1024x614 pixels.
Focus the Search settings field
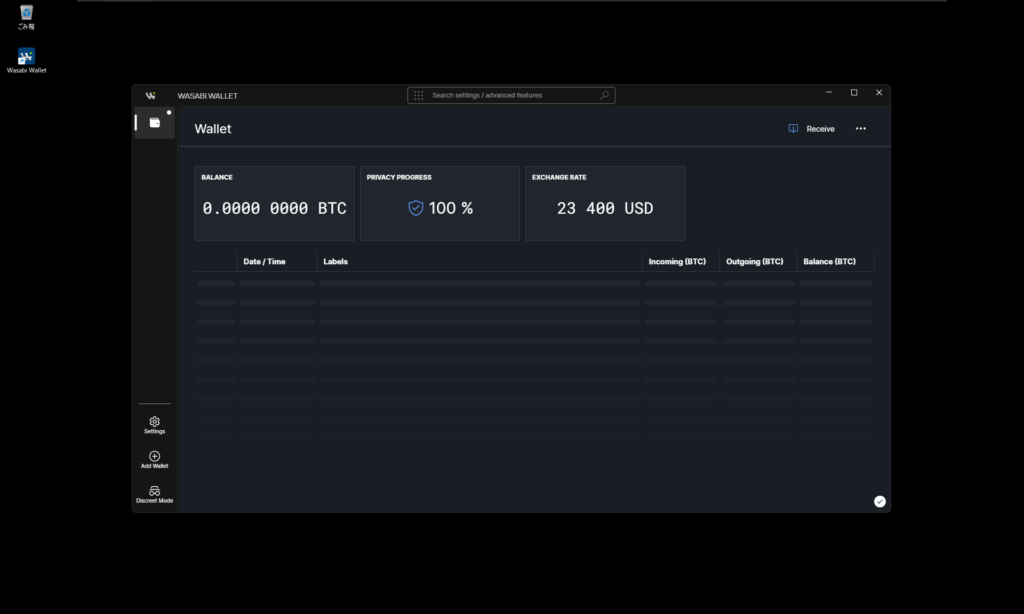click(511, 95)
